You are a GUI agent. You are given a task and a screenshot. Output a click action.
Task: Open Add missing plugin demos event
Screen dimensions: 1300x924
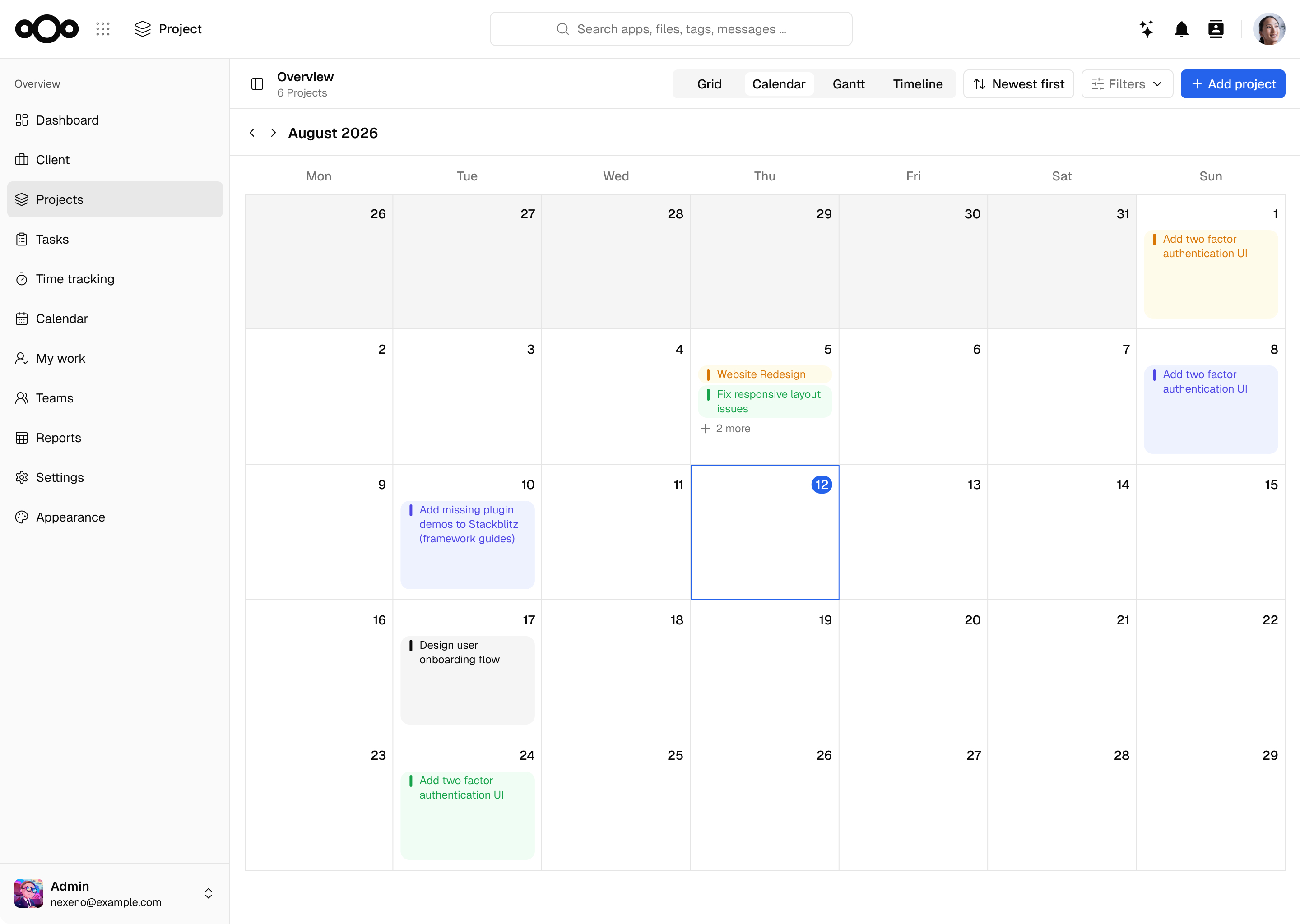click(x=467, y=545)
